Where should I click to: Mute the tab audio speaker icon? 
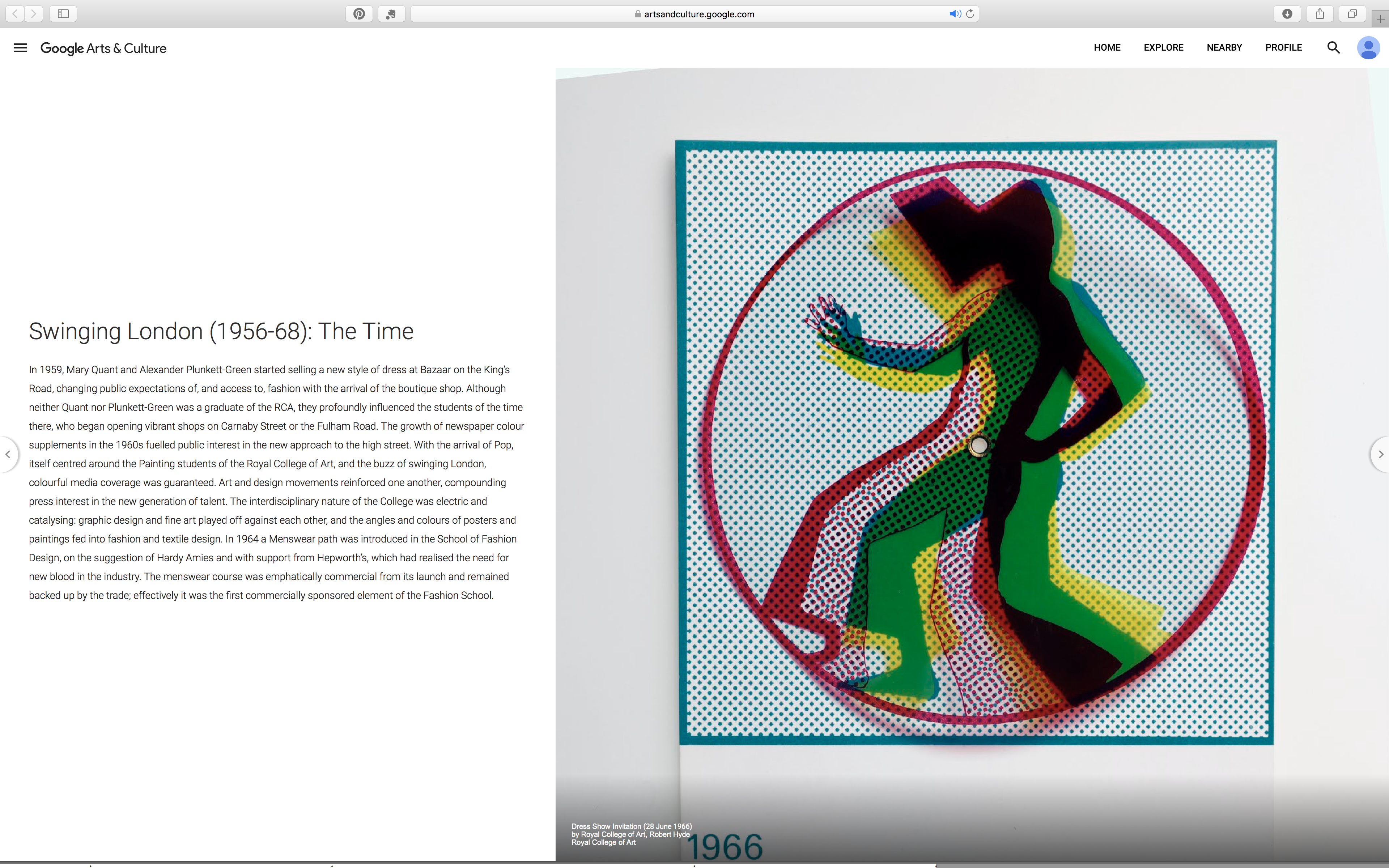click(955, 14)
